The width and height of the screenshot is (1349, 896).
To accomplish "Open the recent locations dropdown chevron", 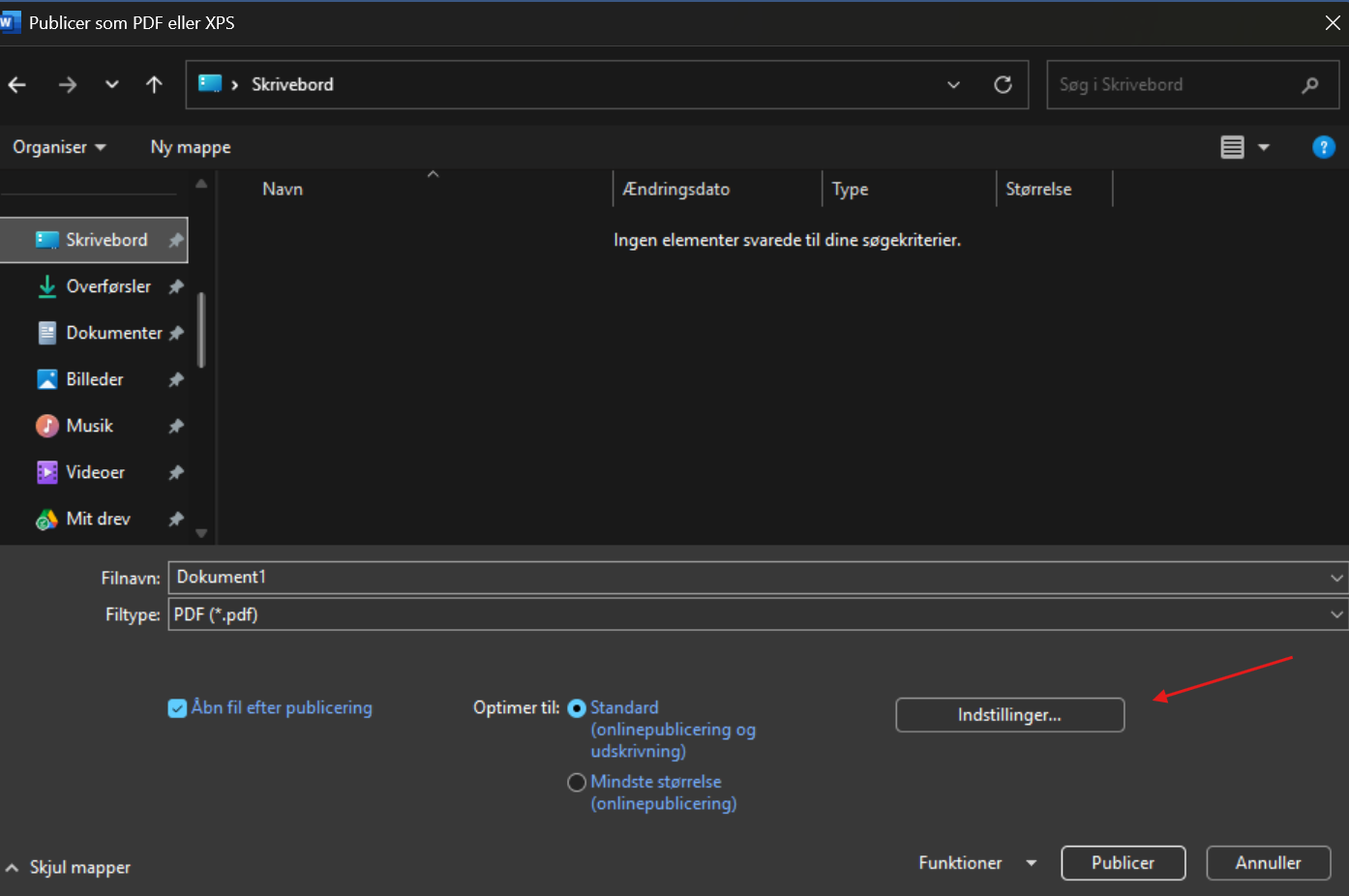I will coord(112,85).
